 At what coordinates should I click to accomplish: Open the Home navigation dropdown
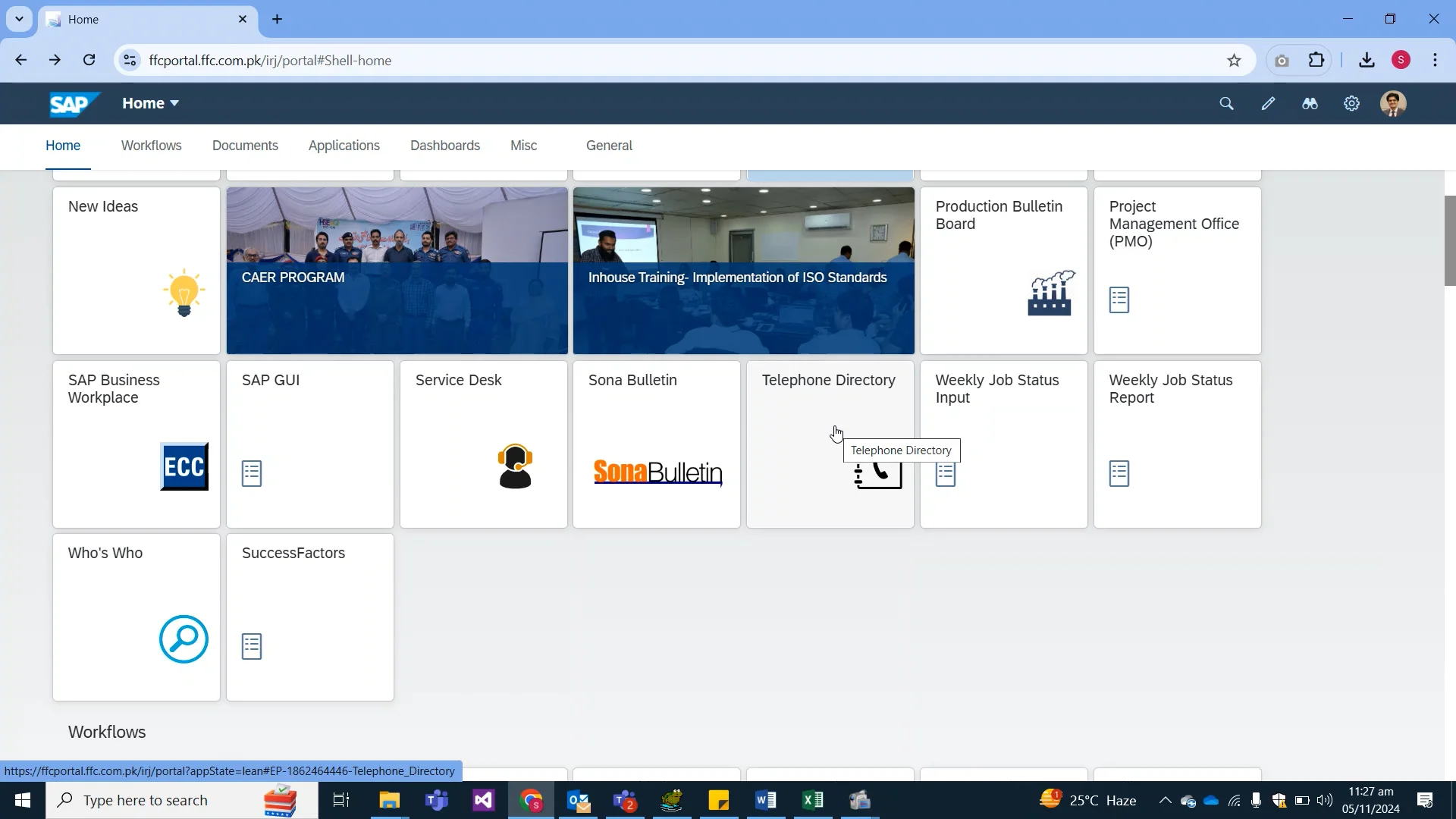coord(149,103)
